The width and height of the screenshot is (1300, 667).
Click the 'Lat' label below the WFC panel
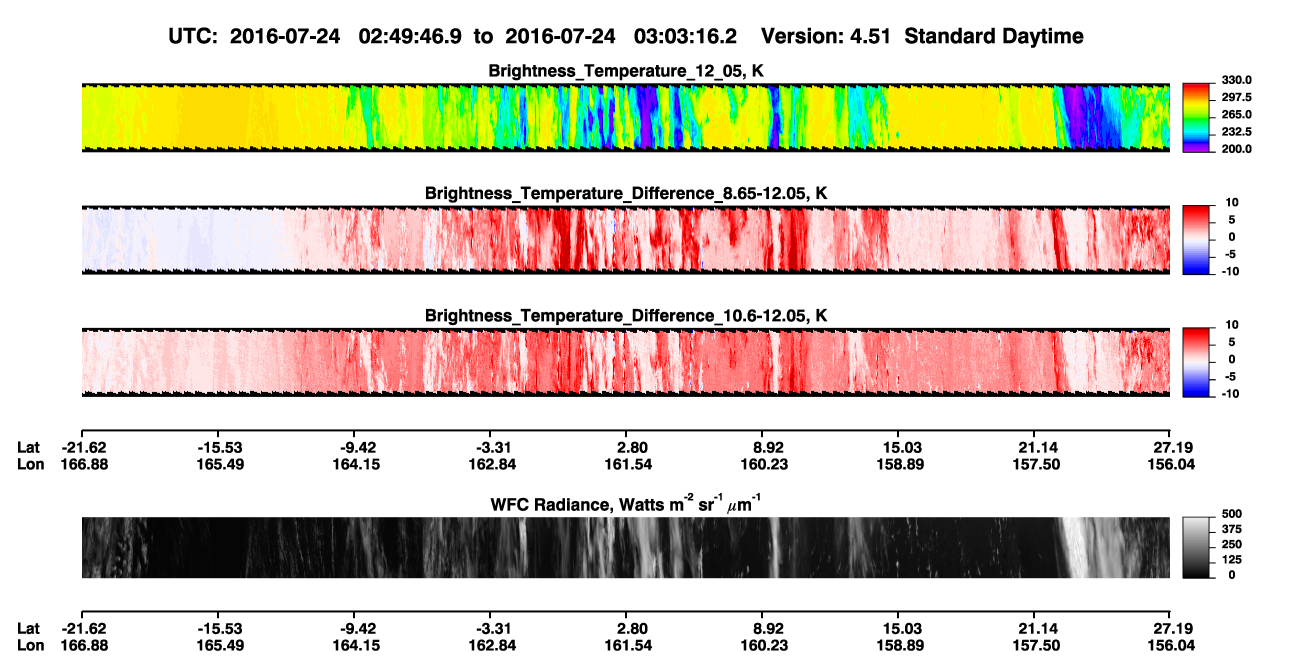click(x=28, y=628)
